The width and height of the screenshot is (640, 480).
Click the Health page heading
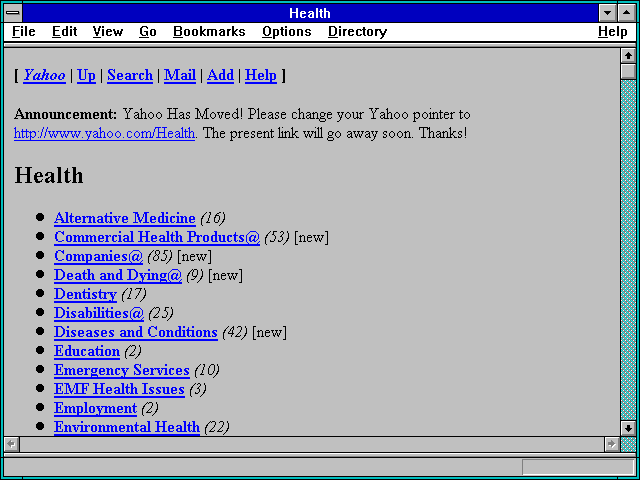coord(49,176)
